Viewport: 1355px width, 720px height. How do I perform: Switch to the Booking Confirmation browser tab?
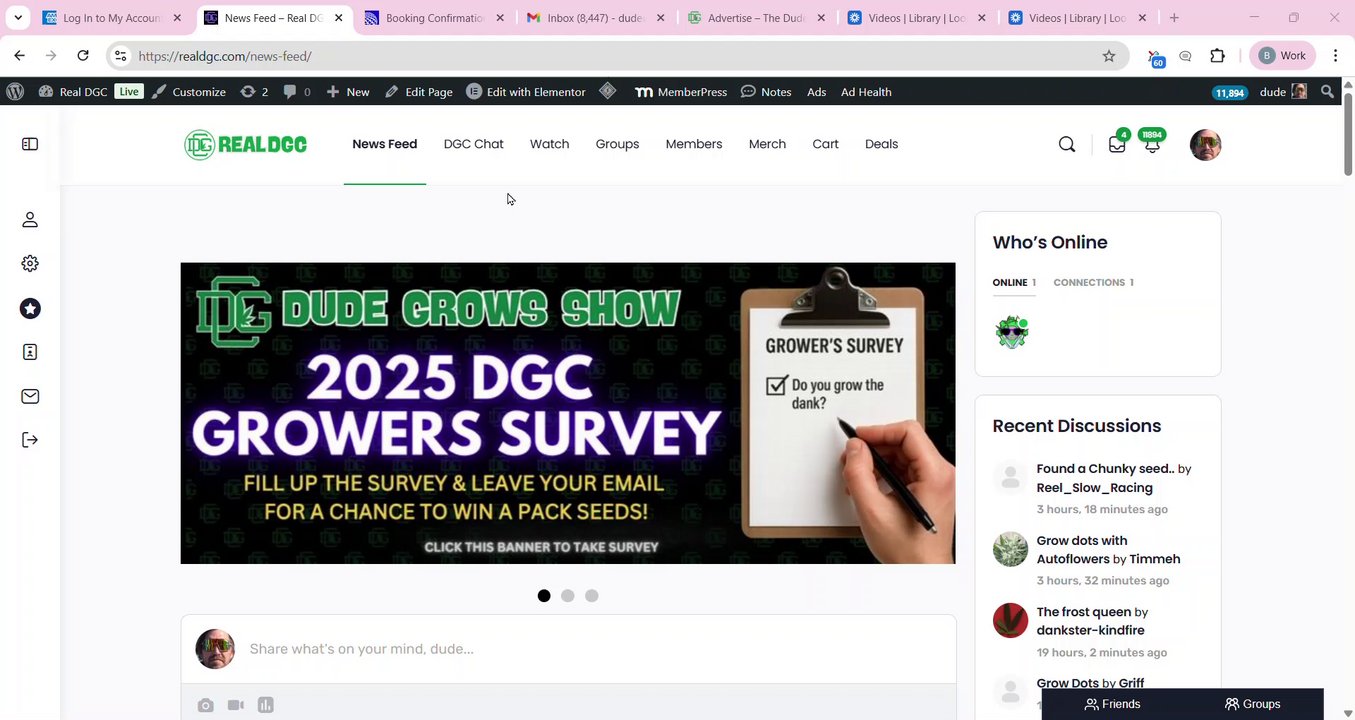(x=436, y=18)
